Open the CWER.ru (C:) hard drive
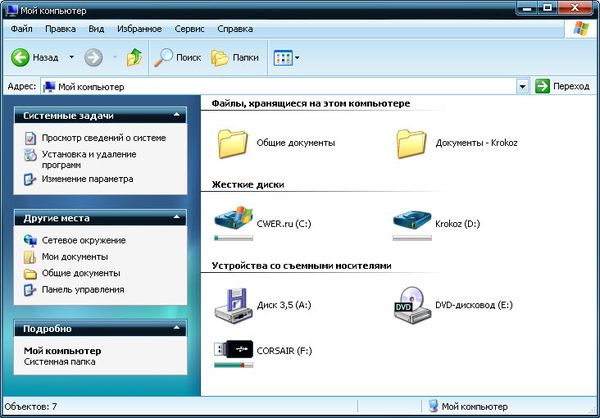600x418 pixels. (x=232, y=223)
